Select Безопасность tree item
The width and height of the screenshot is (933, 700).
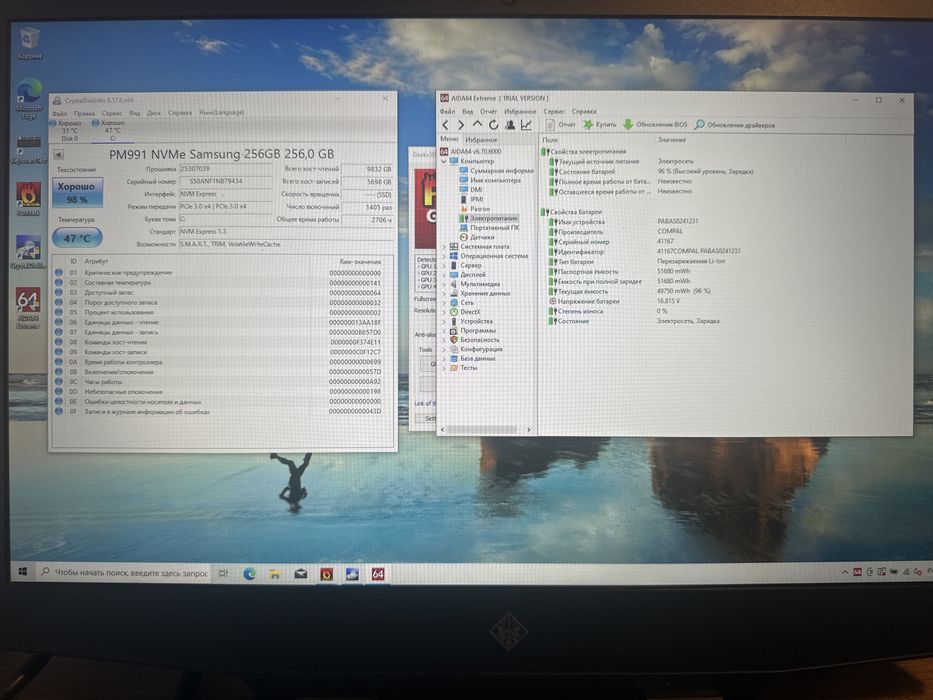pos(475,340)
